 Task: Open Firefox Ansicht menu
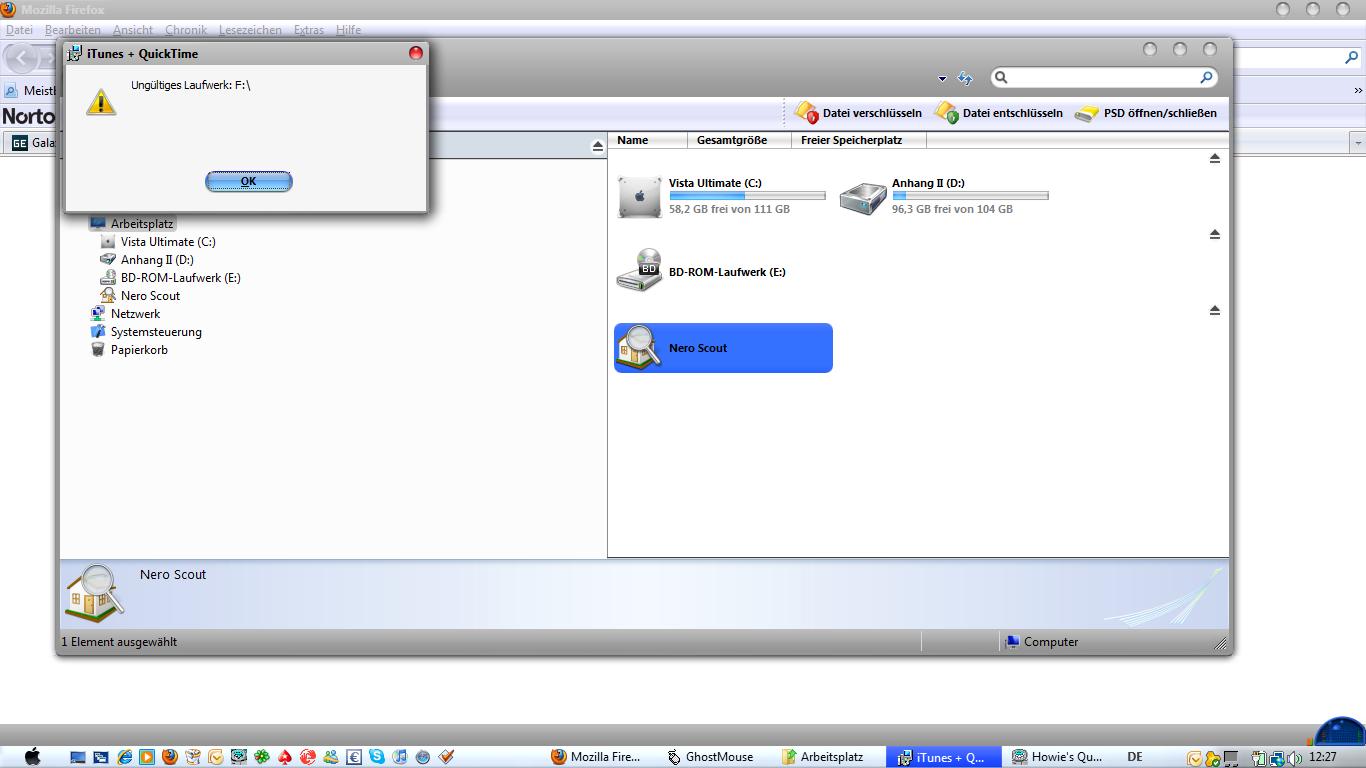point(133,30)
